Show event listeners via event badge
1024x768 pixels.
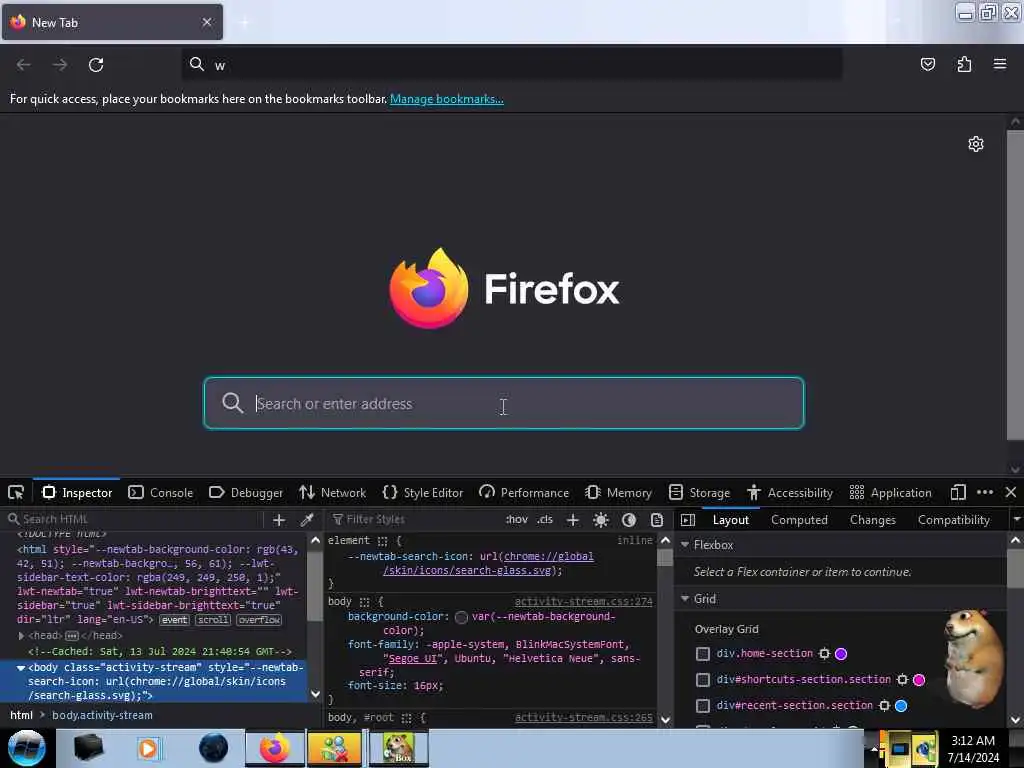click(x=174, y=620)
